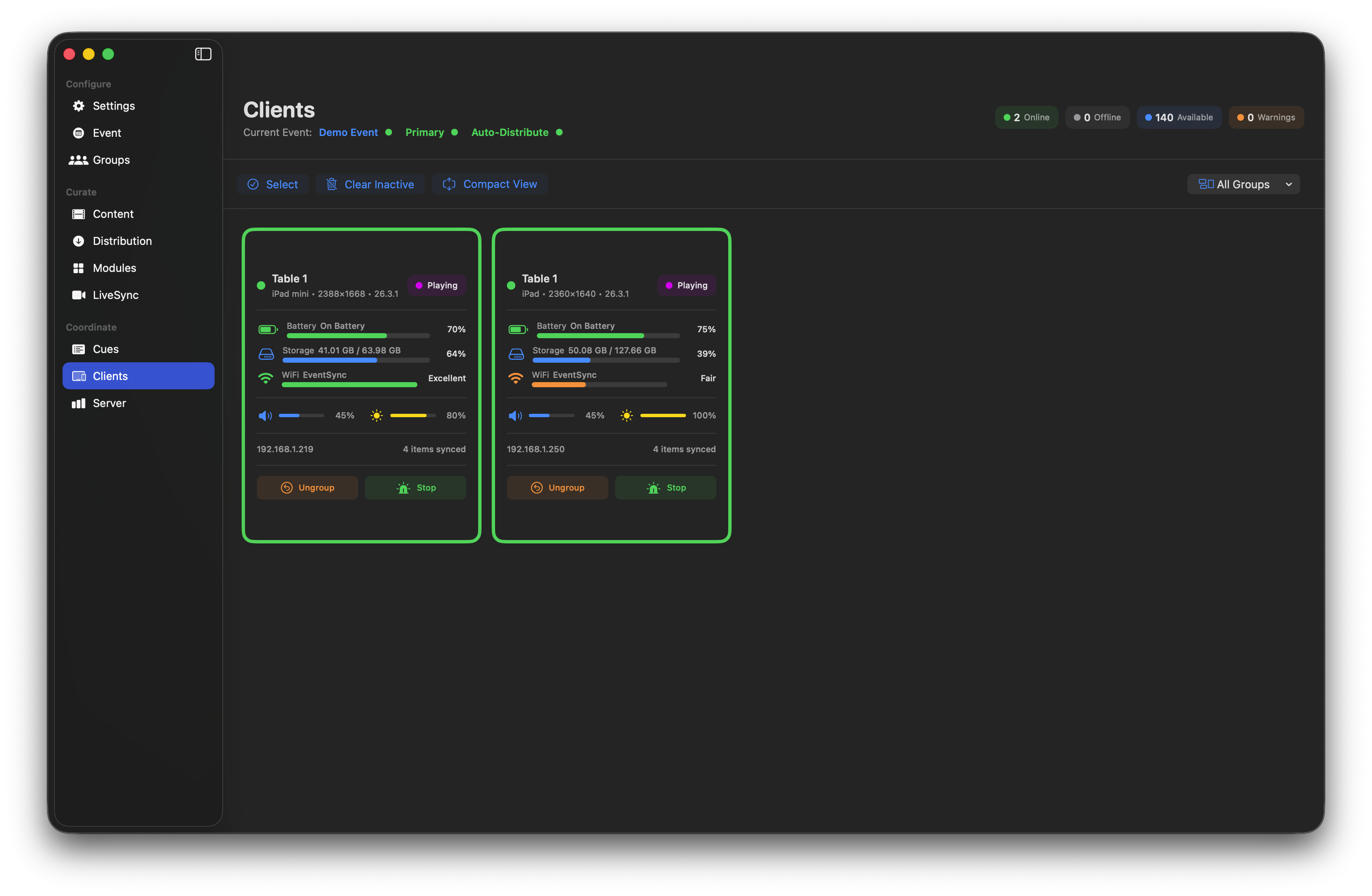Viewport: 1372px width, 896px height.
Task: Enter Select mode for clients
Action: coord(273,185)
